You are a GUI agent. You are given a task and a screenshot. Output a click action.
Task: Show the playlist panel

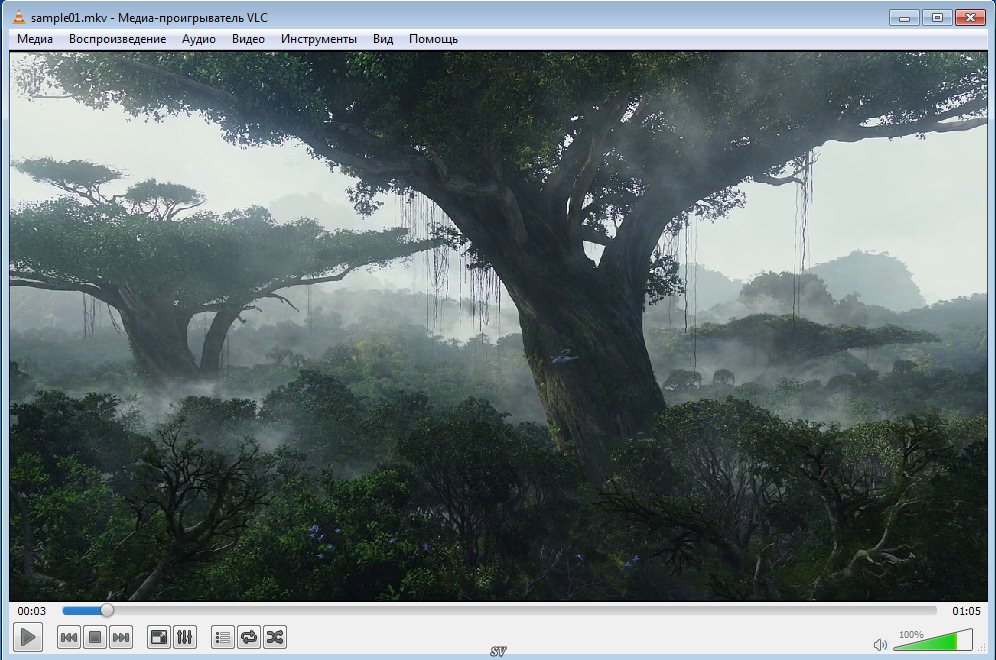(223, 637)
